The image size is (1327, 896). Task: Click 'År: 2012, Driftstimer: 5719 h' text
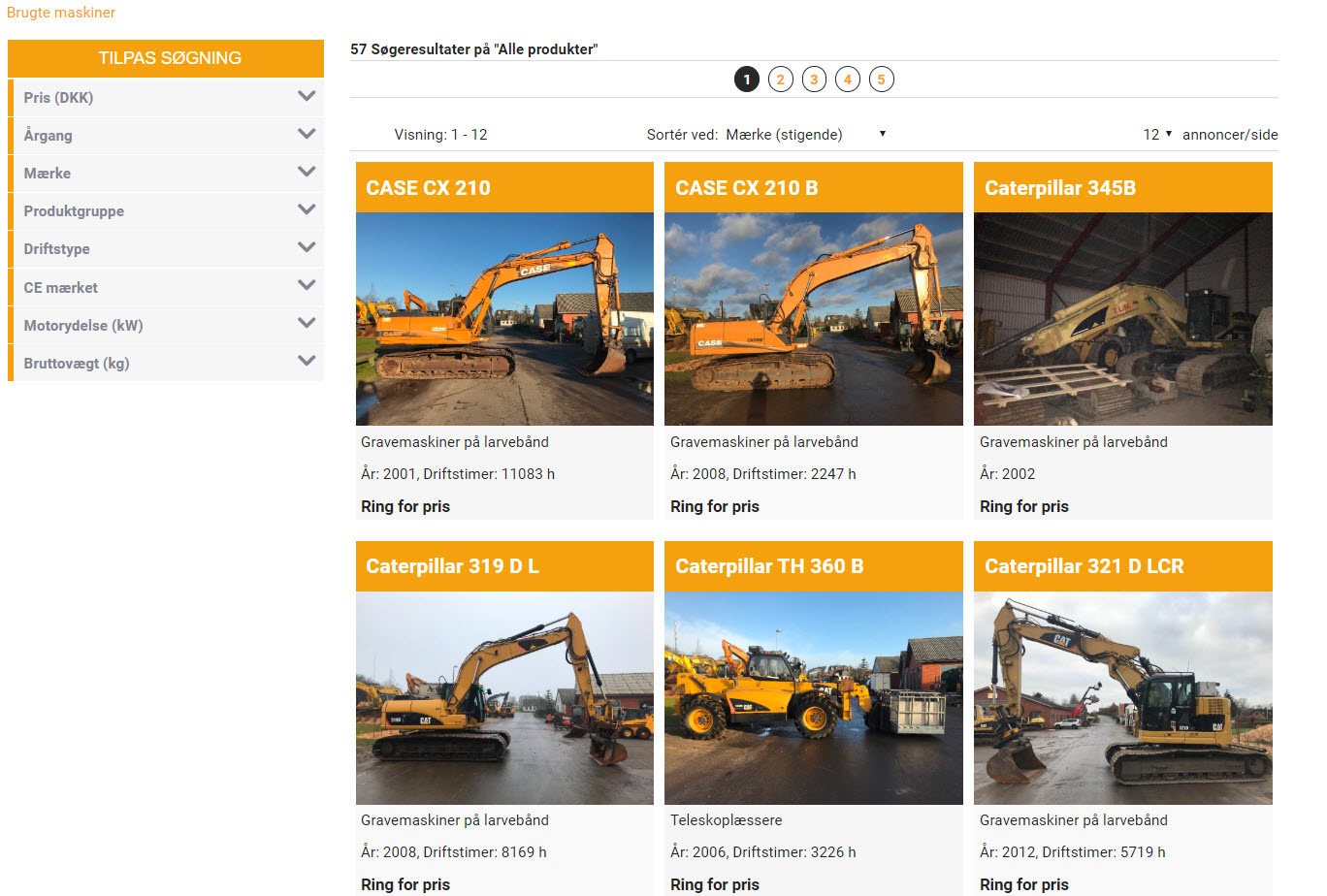[x=1073, y=852]
